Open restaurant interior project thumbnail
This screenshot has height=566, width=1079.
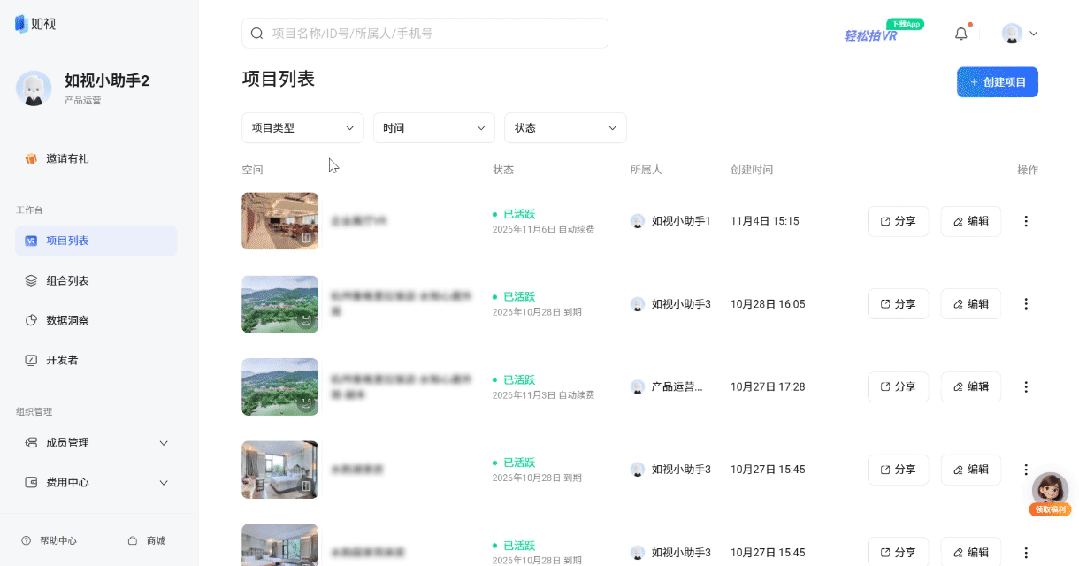[x=279, y=221]
